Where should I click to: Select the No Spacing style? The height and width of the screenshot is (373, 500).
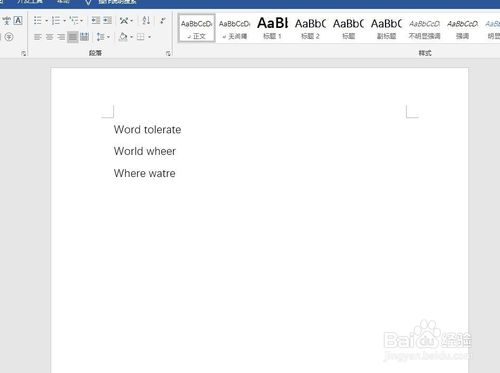[234, 28]
